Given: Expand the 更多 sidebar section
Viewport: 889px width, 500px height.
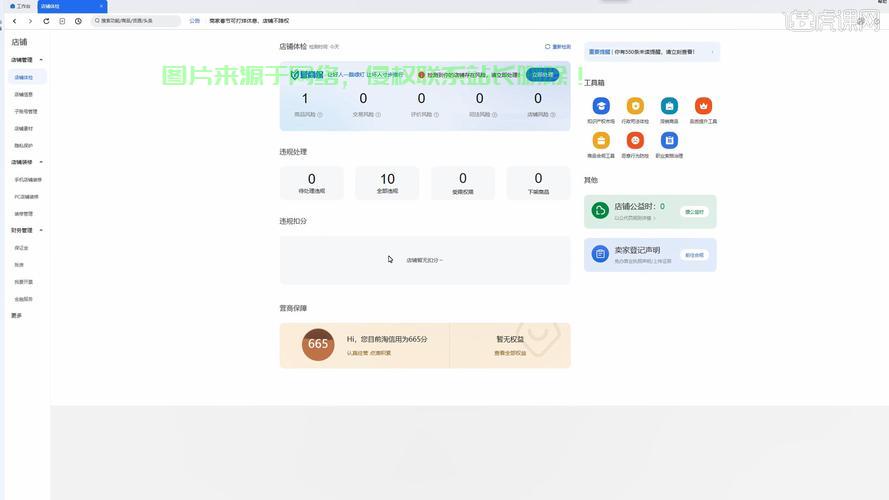Looking at the screenshot, I should (x=16, y=316).
